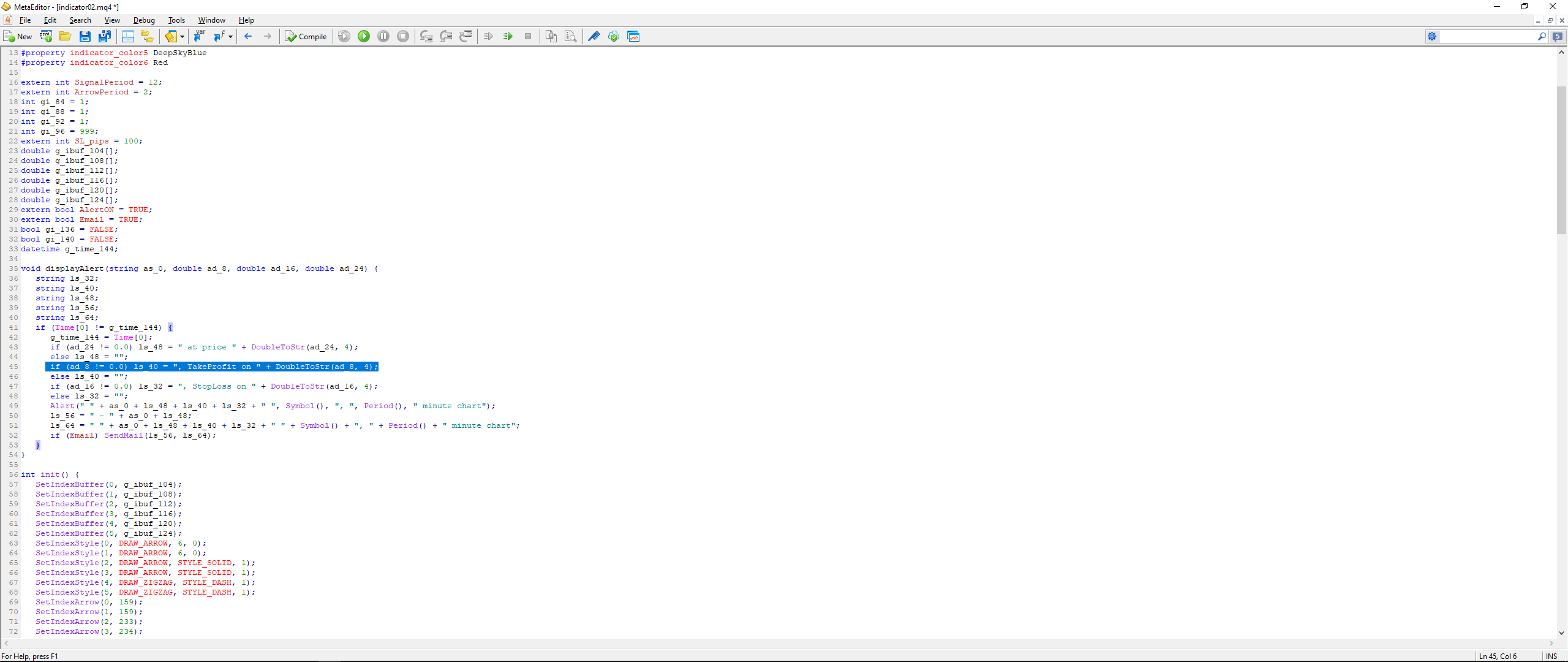Click the New button
Screen dimensions: 1568x662
[18, 37]
